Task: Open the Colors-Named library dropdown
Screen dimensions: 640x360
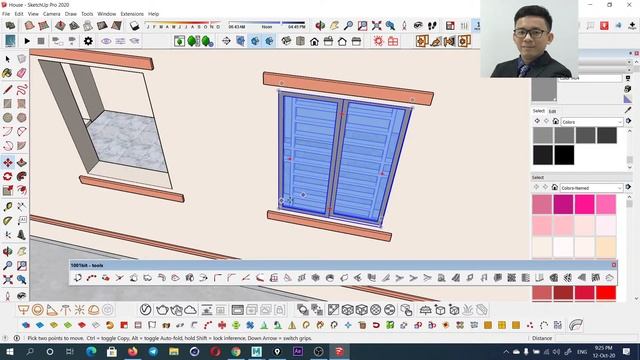Action: [591, 188]
